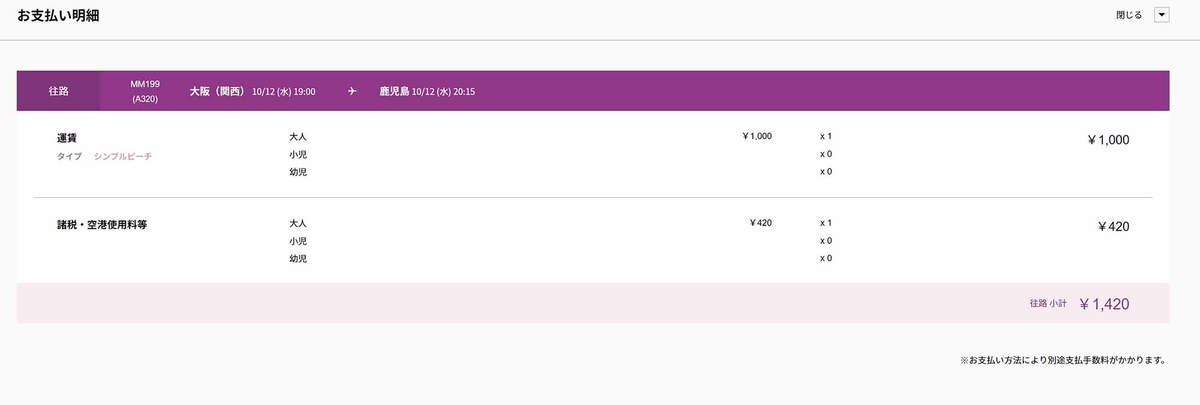Image resolution: width=1200 pixels, height=405 pixels.
Task: Click the お支払い明細 page title
Action: (x=58, y=16)
